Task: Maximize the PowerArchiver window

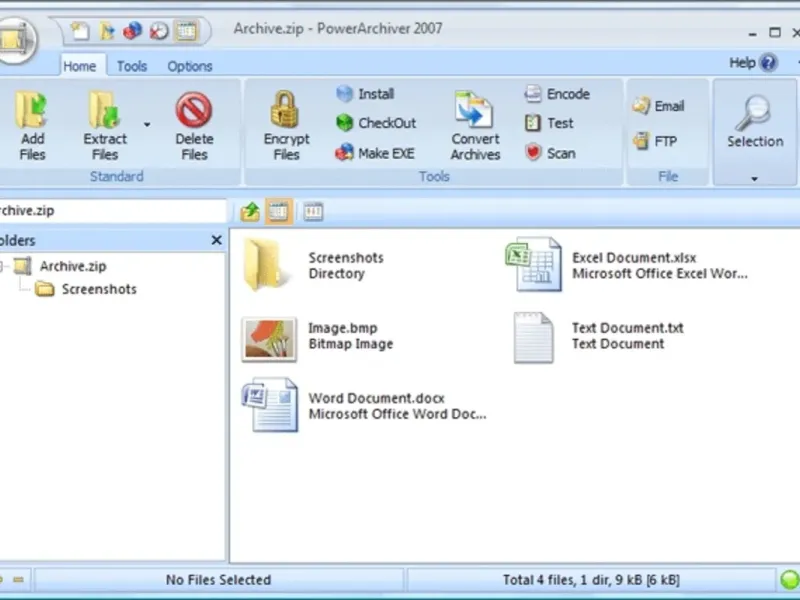Action: [x=775, y=33]
